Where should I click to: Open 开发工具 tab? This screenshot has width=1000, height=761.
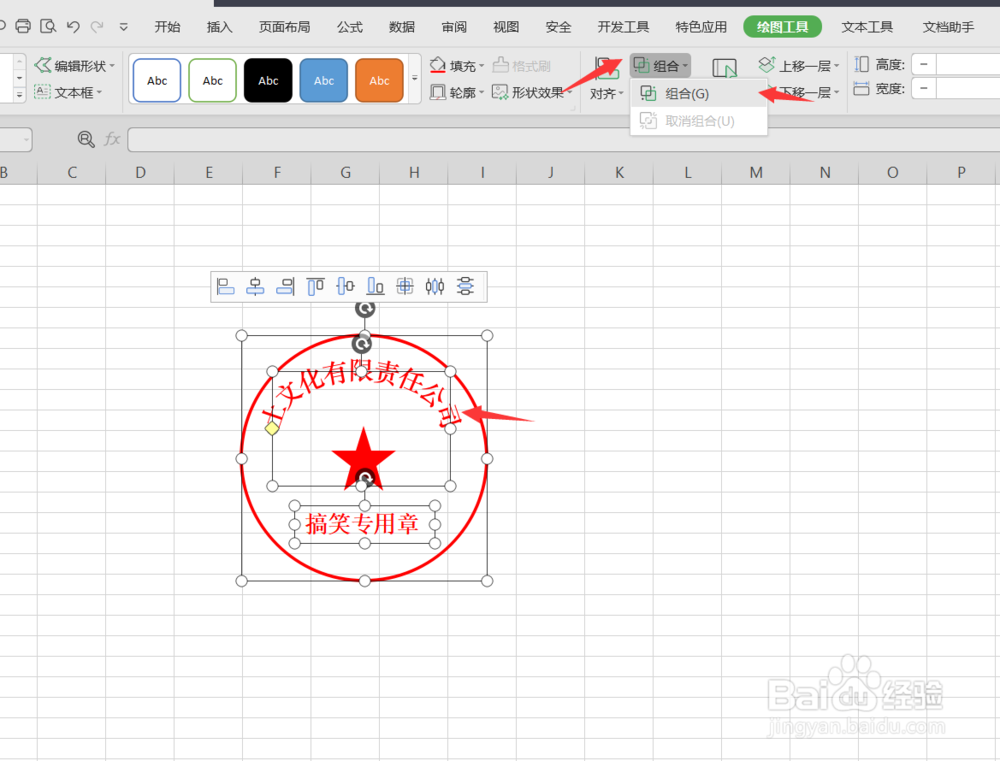click(623, 27)
